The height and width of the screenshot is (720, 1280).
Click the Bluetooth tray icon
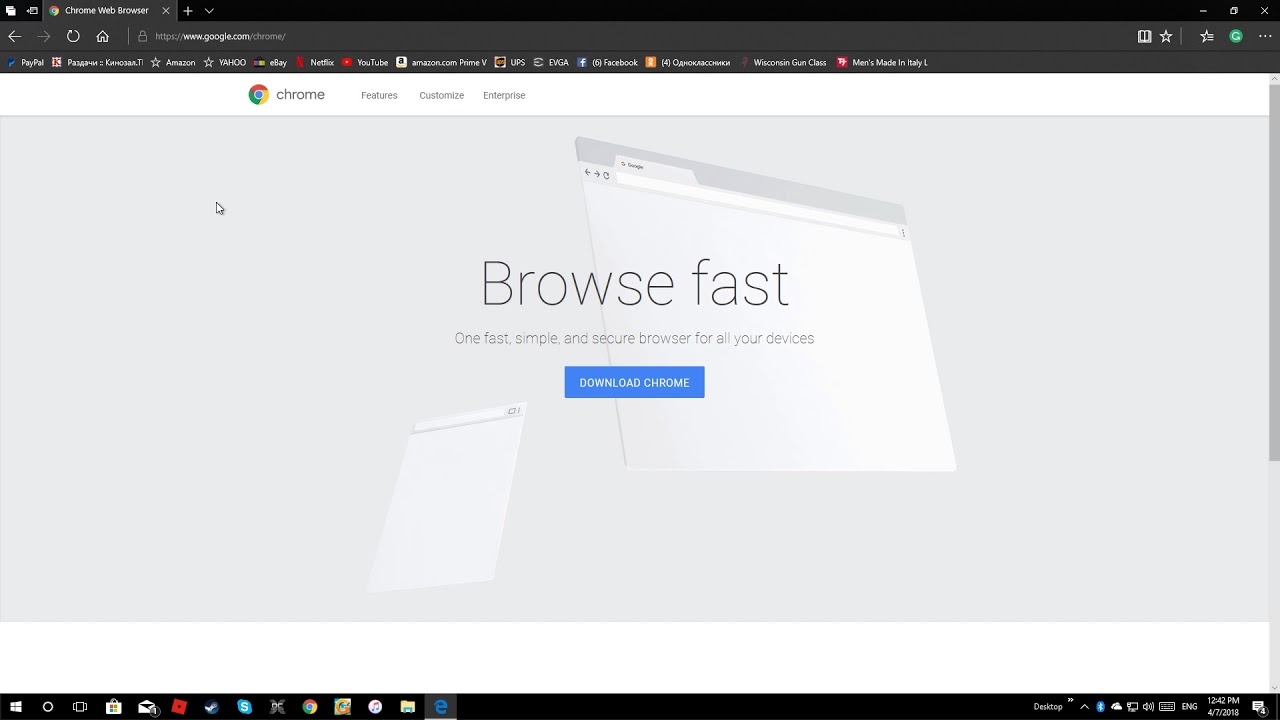[x=1100, y=707]
